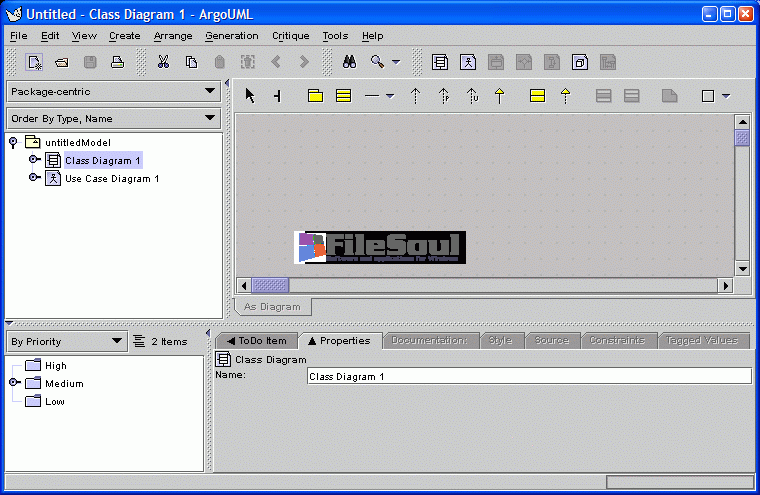Viewport: 760px width, 495px height.
Task: Create a new use case diagram from toolbar
Action: (467, 62)
